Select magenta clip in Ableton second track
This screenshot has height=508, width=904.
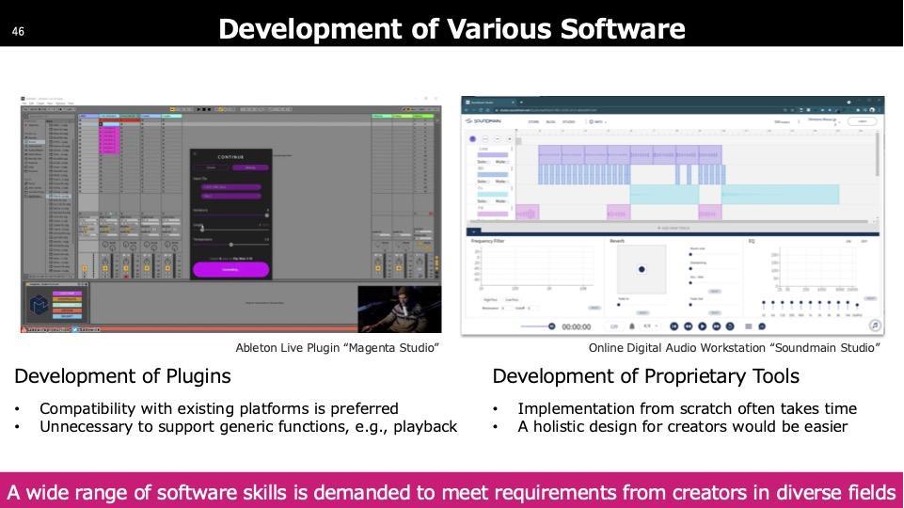[x=108, y=140]
